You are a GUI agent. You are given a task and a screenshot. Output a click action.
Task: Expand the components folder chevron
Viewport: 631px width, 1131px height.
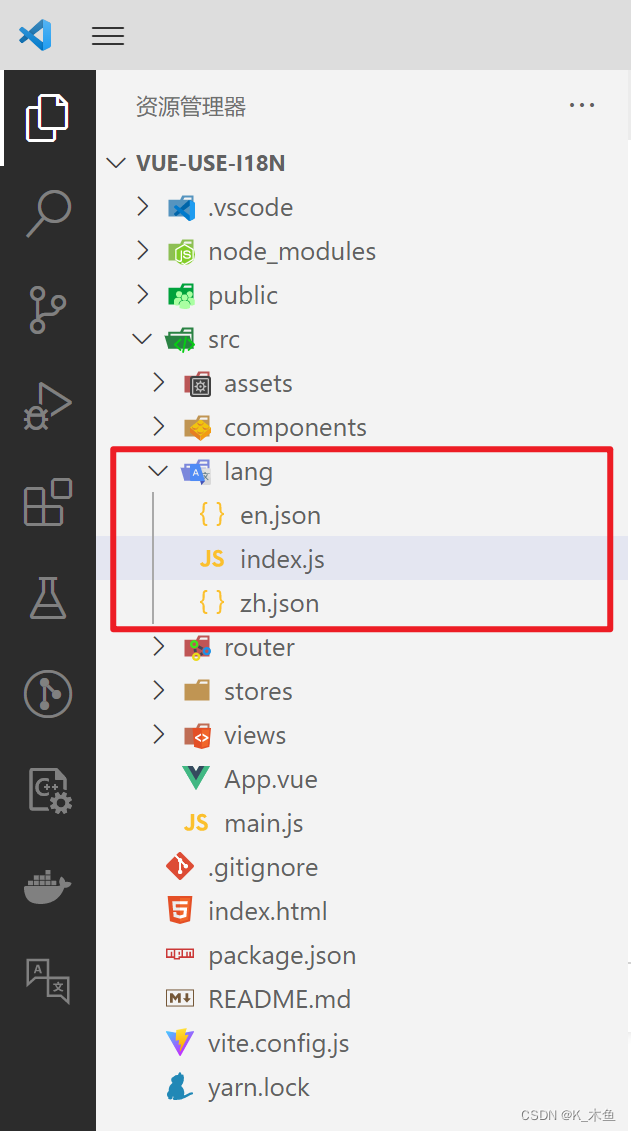(159, 427)
